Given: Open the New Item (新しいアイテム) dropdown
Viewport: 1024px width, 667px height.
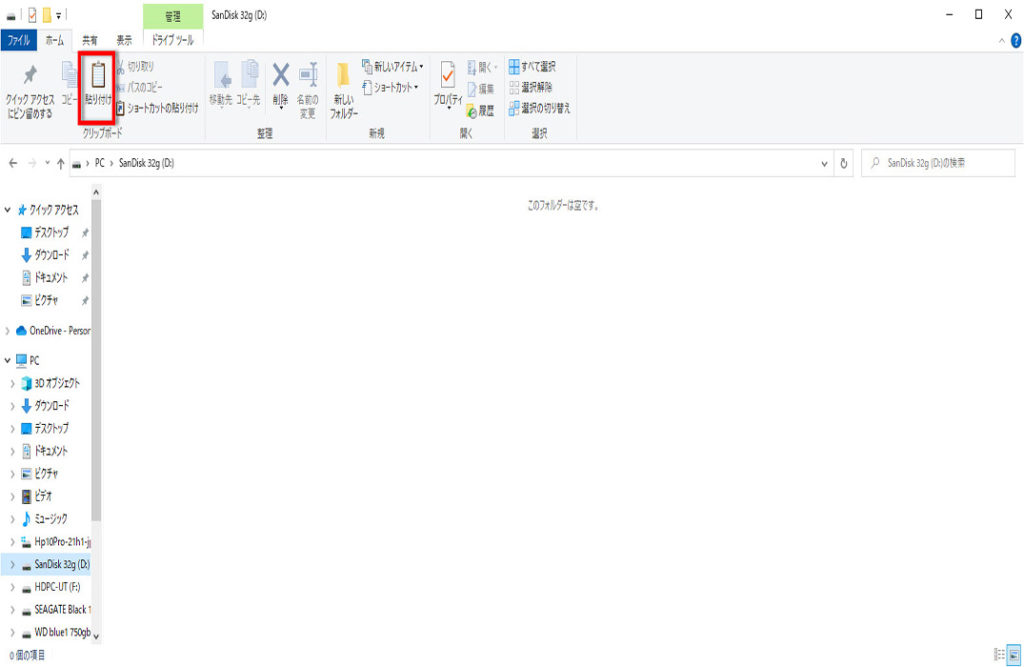Looking at the screenshot, I should coord(392,67).
